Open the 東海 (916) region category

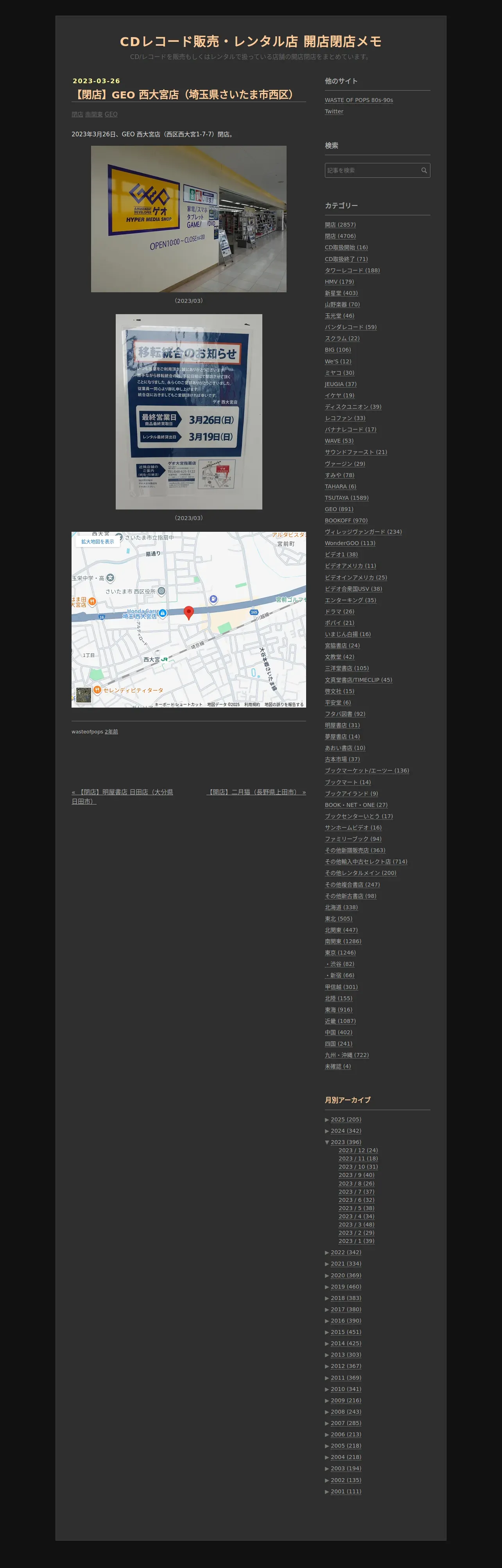pos(339,1010)
